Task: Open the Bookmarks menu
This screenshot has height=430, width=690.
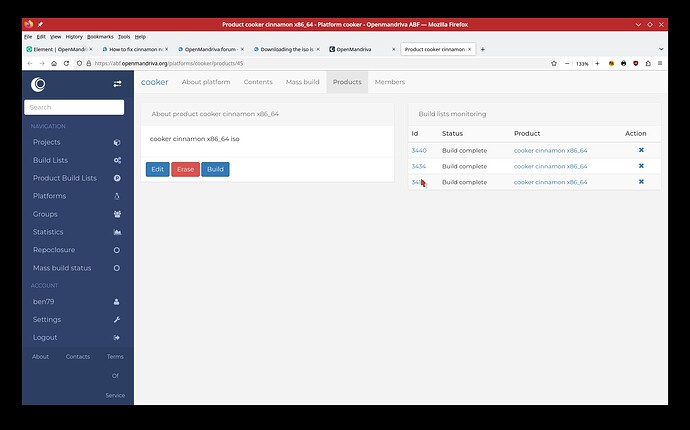Action: click(100, 37)
